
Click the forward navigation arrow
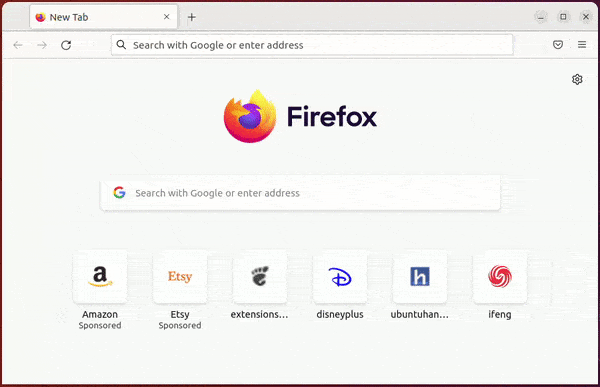tap(42, 45)
